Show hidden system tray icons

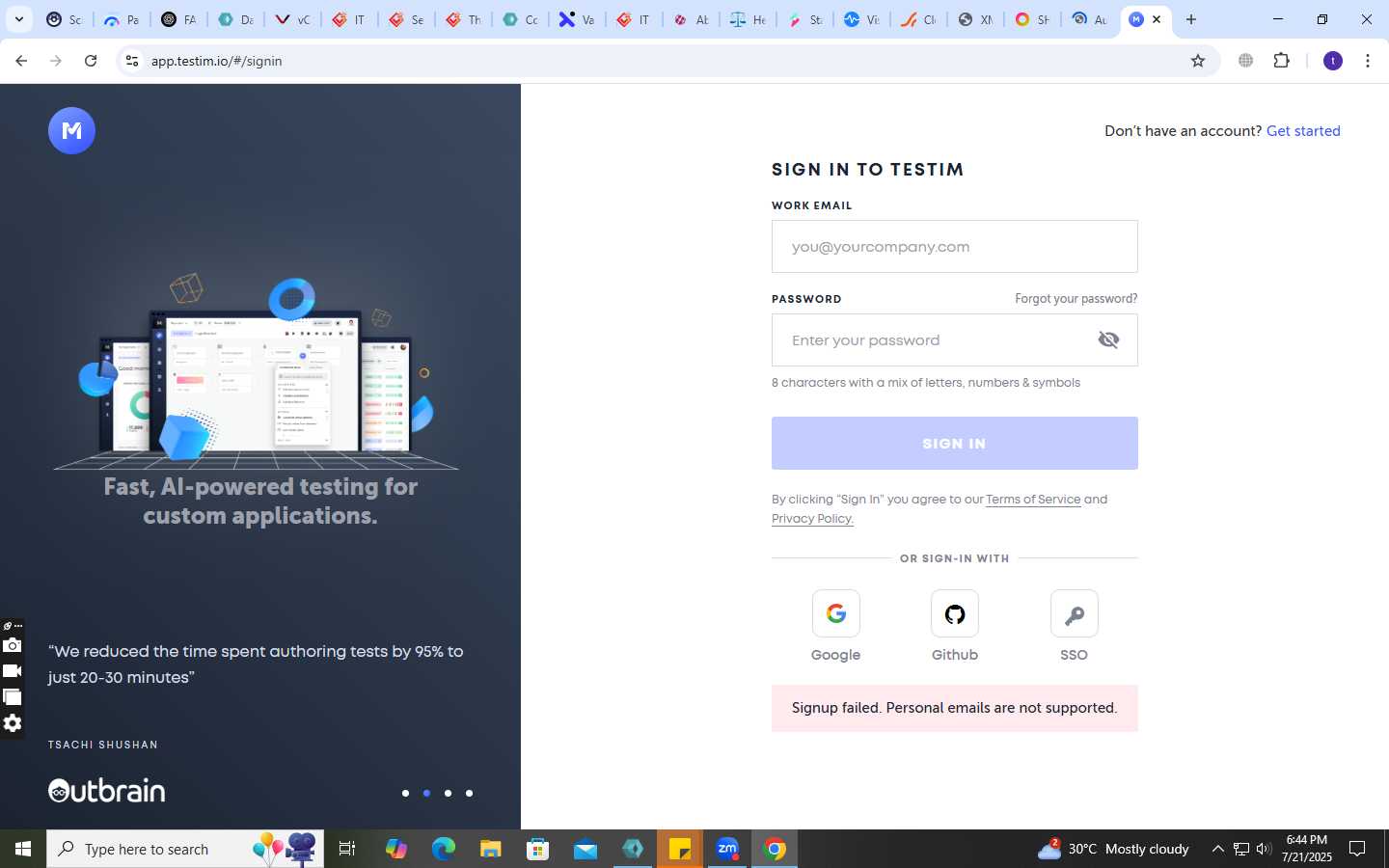(x=1217, y=849)
